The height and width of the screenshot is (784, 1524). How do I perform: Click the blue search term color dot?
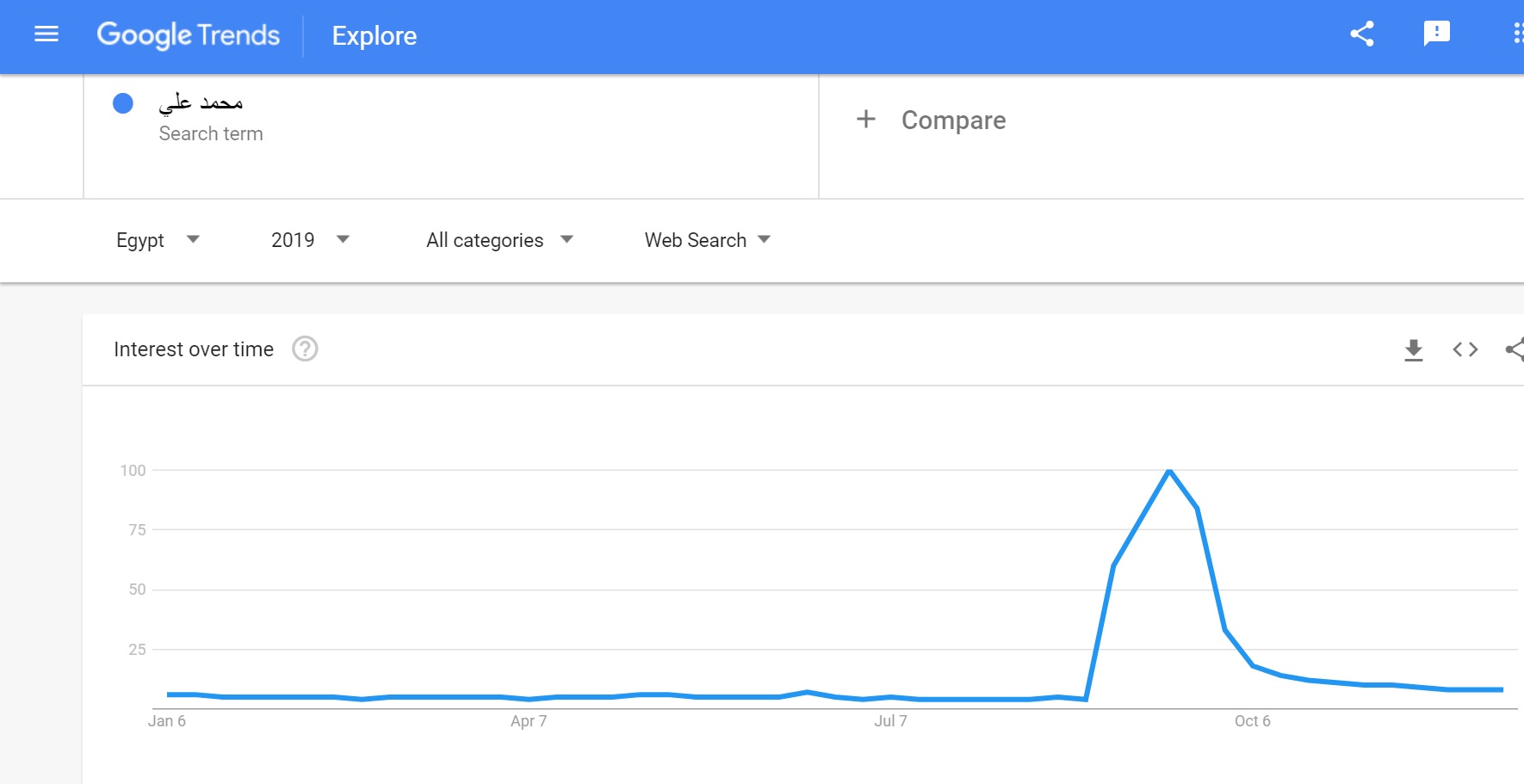tap(123, 103)
